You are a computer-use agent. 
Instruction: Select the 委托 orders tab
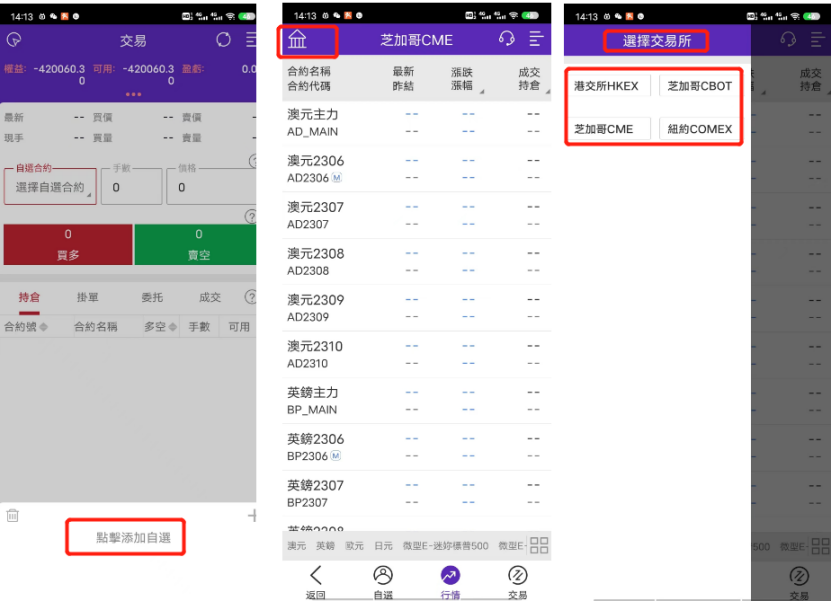point(152,297)
